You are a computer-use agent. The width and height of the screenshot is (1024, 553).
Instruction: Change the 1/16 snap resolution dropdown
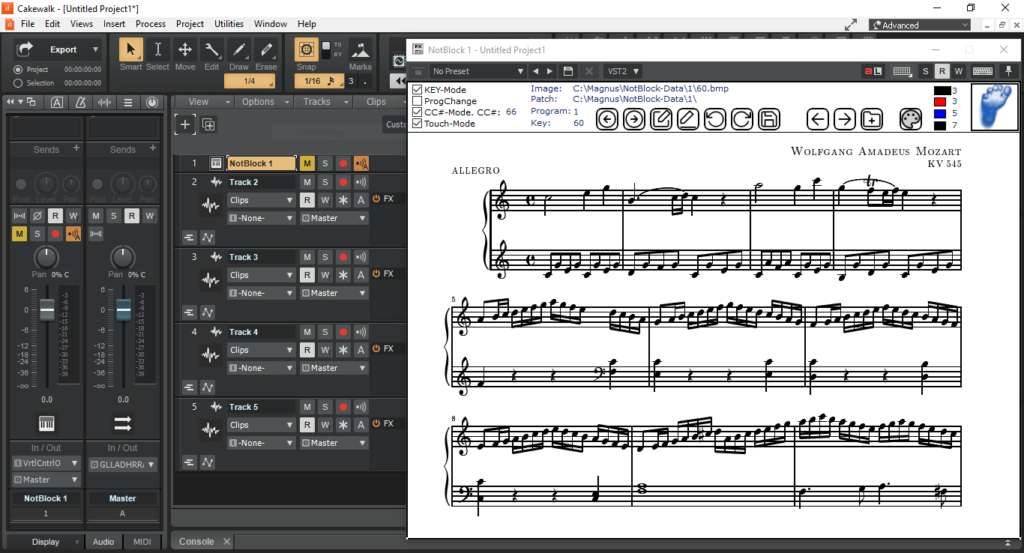click(320, 81)
